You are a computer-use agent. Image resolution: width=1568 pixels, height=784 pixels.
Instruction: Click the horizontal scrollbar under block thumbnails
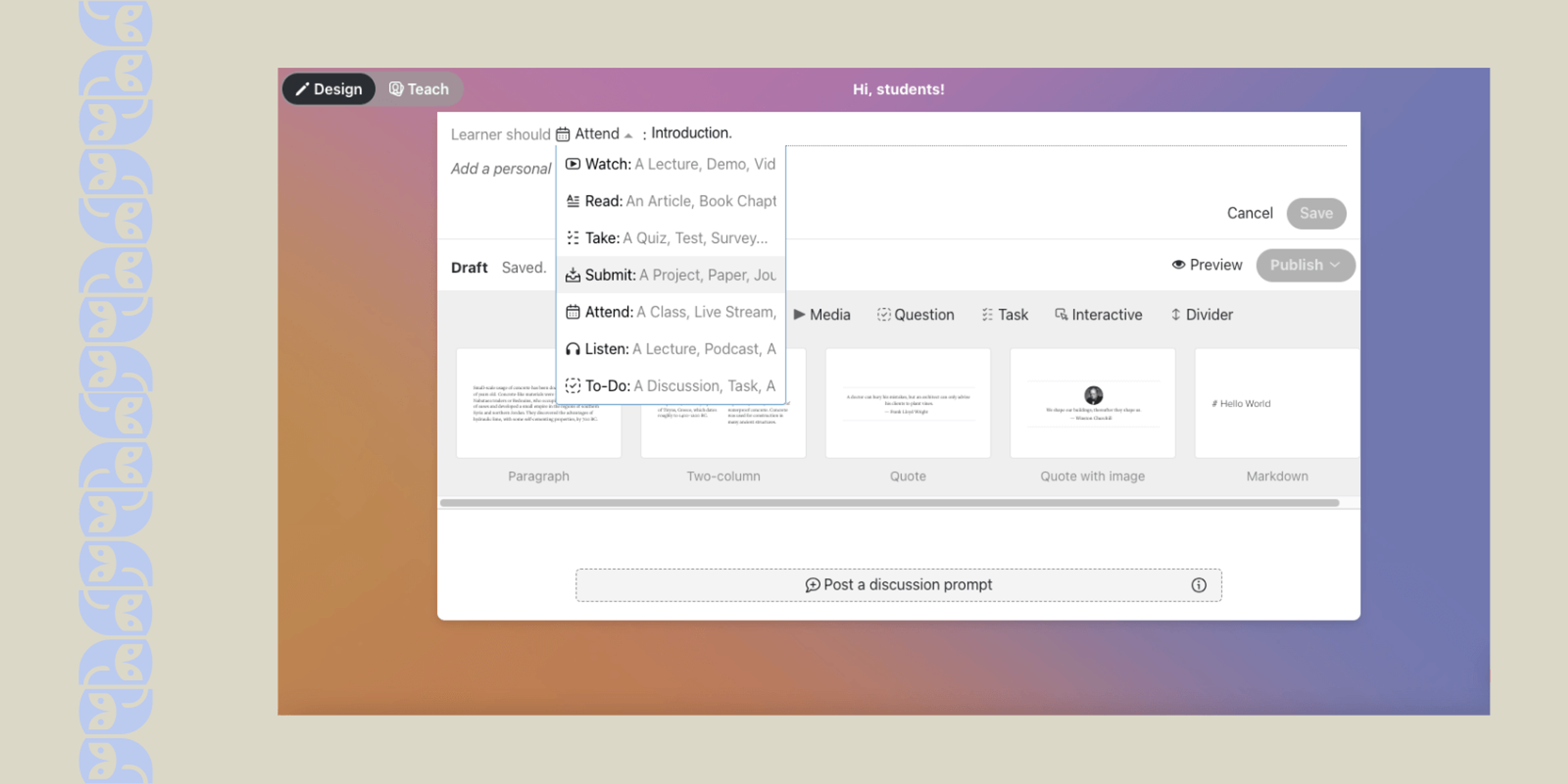point(889,503)
